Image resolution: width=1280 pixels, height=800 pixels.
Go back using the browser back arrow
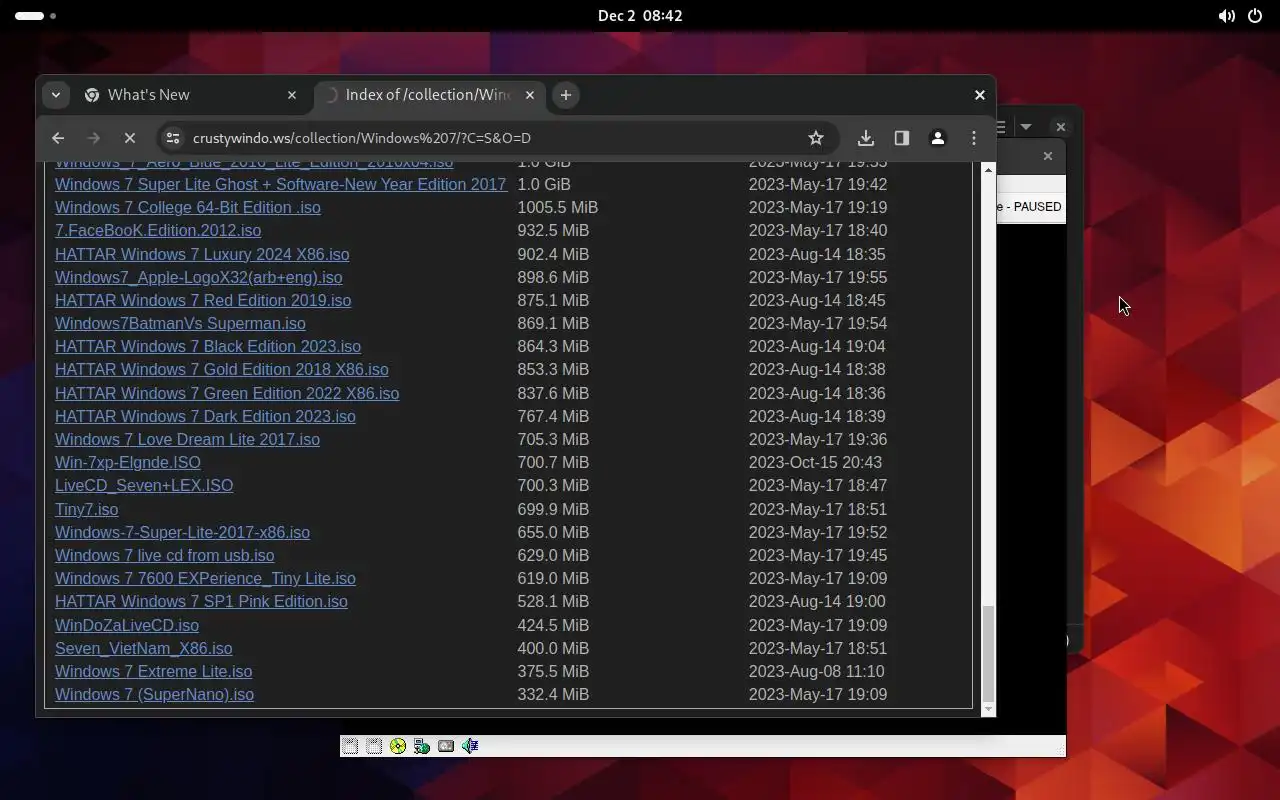point(58,138)
